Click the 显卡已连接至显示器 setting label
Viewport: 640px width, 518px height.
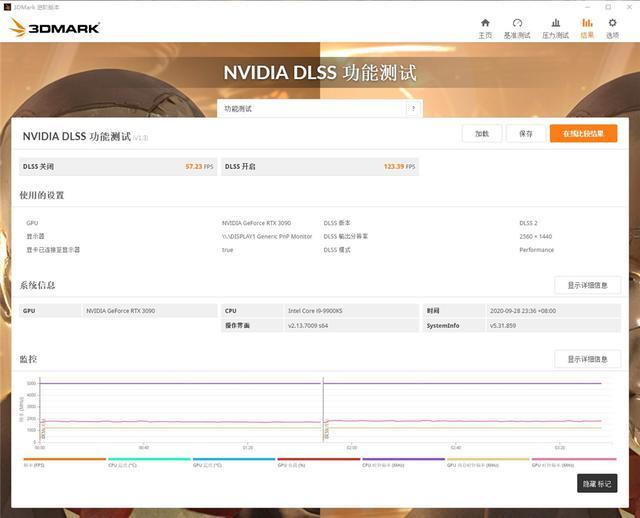(x=53, y=250)
